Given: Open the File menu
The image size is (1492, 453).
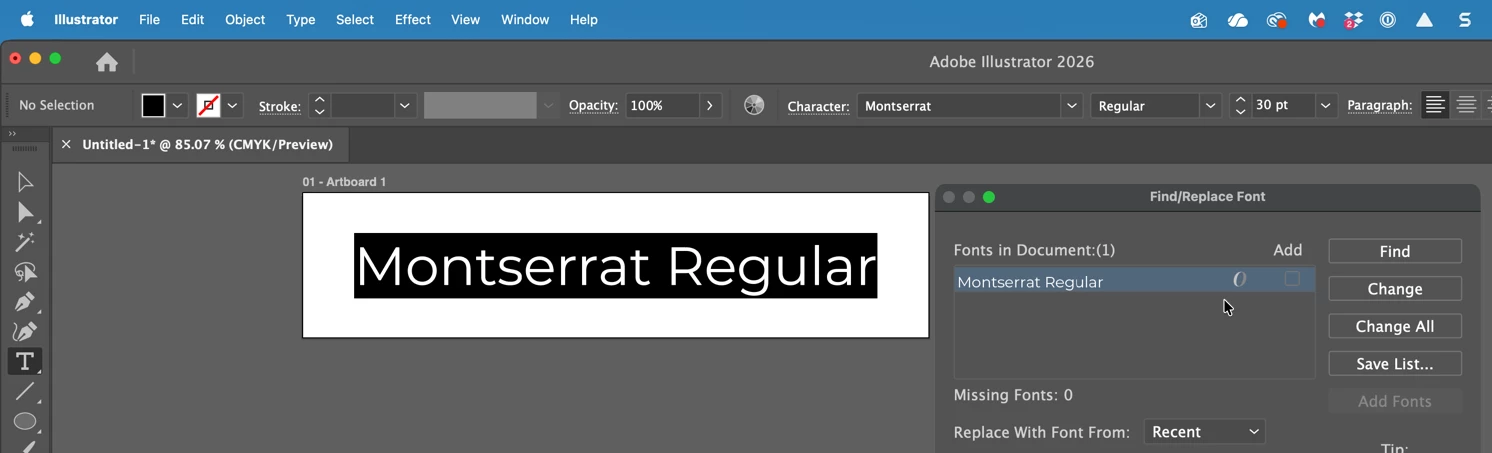Looking at the screenshot, I should click(149, 19).
